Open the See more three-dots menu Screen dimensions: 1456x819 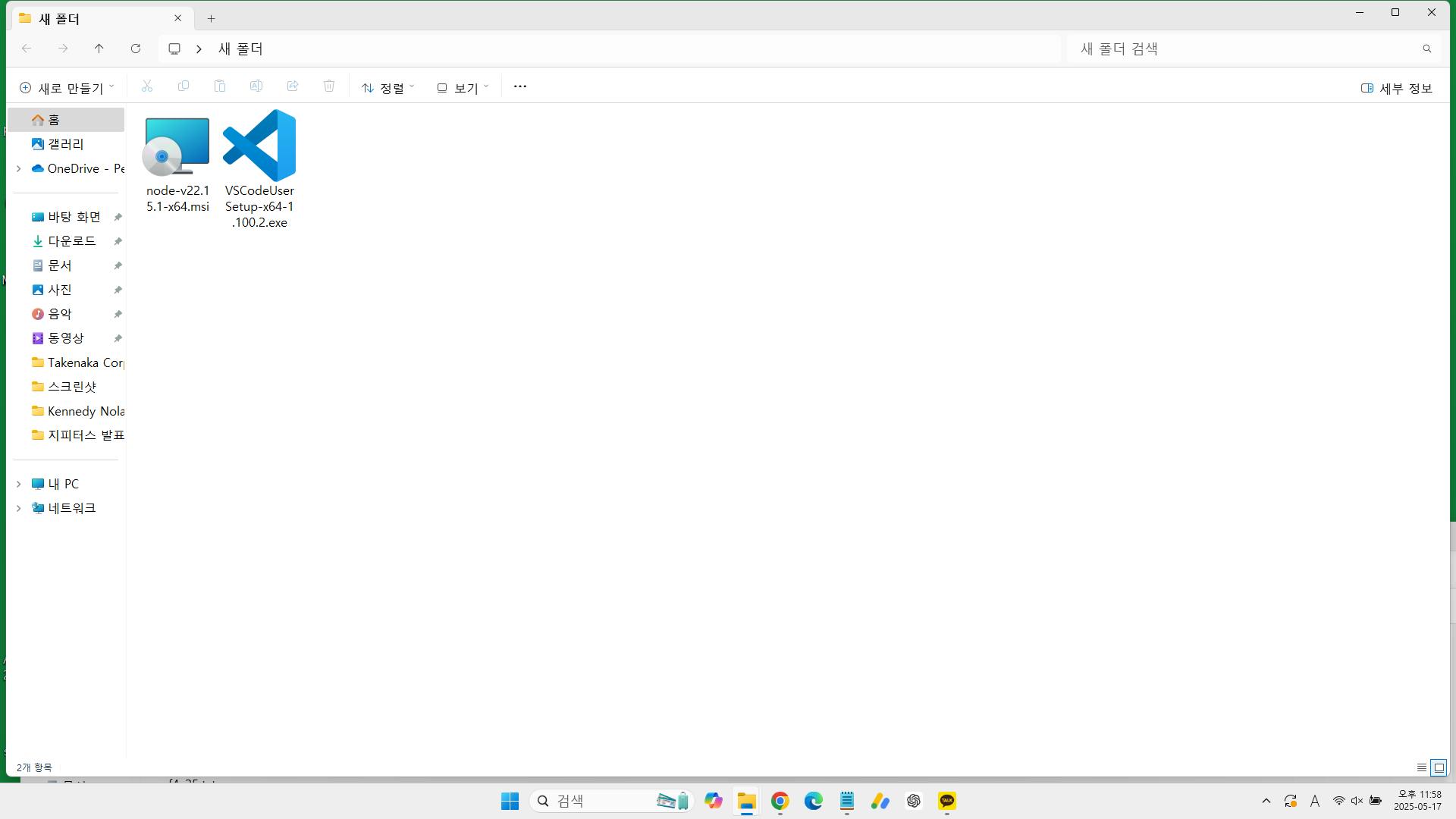(x=520, y=86)
